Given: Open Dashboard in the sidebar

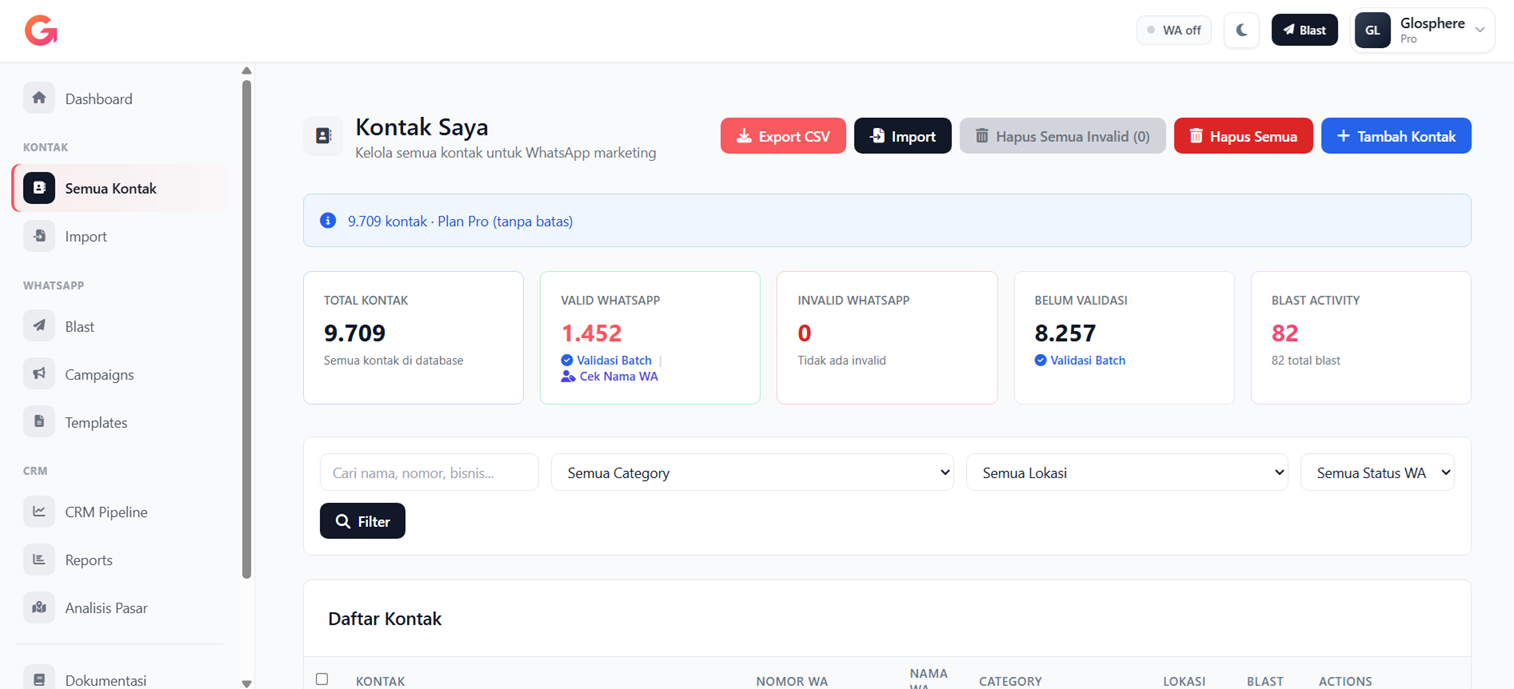Looking at the screenshot, I should click(118, 98).
